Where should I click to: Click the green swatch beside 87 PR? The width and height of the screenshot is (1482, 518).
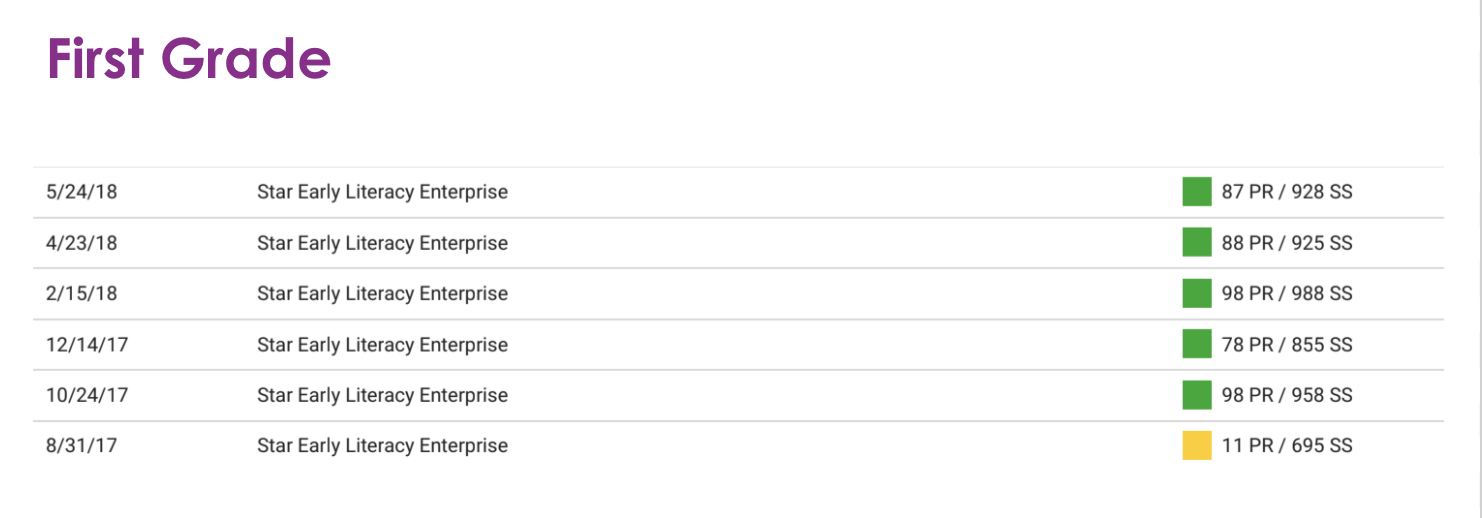click(x=1196, y=192)
